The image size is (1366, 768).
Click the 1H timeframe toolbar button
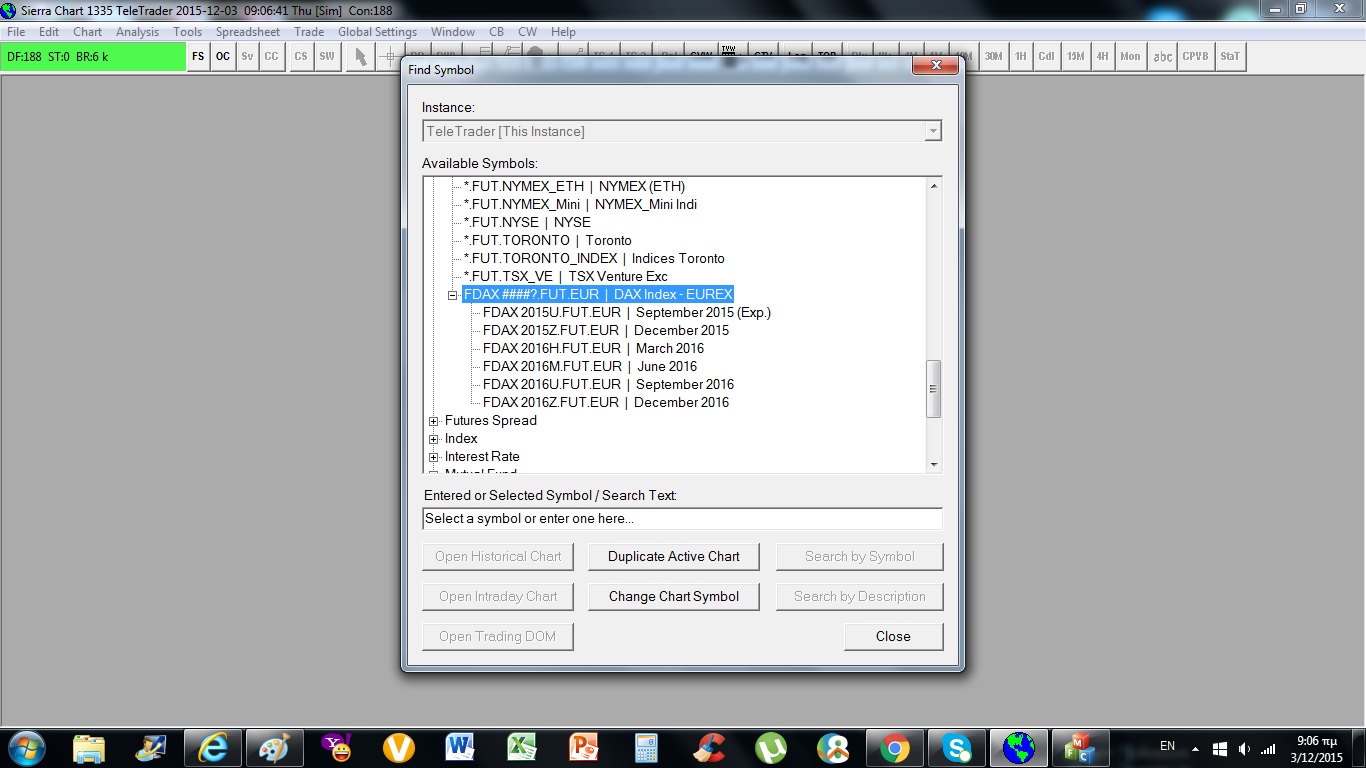pyautogui.click(x=1020, y=57)
